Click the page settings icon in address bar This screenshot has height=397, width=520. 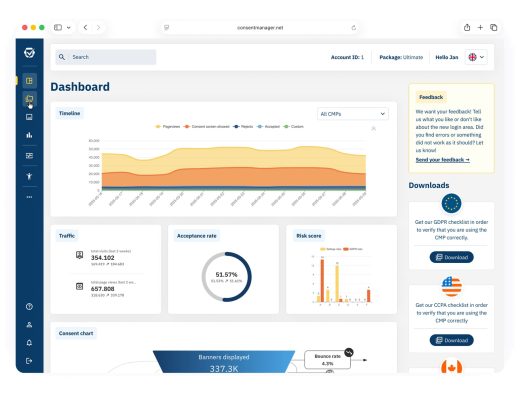point(166,28)
